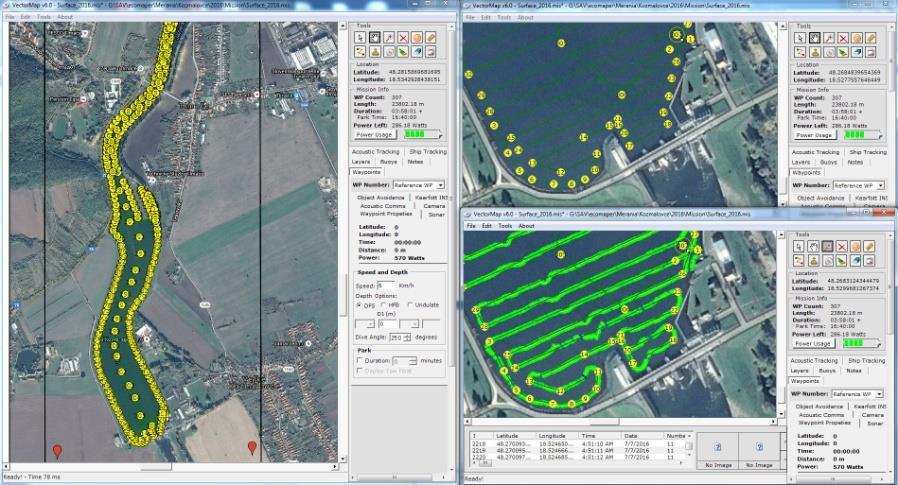Screen dimensions: 898x485
Task: Select ruler measure tool in top-right window
Action: 871,38
